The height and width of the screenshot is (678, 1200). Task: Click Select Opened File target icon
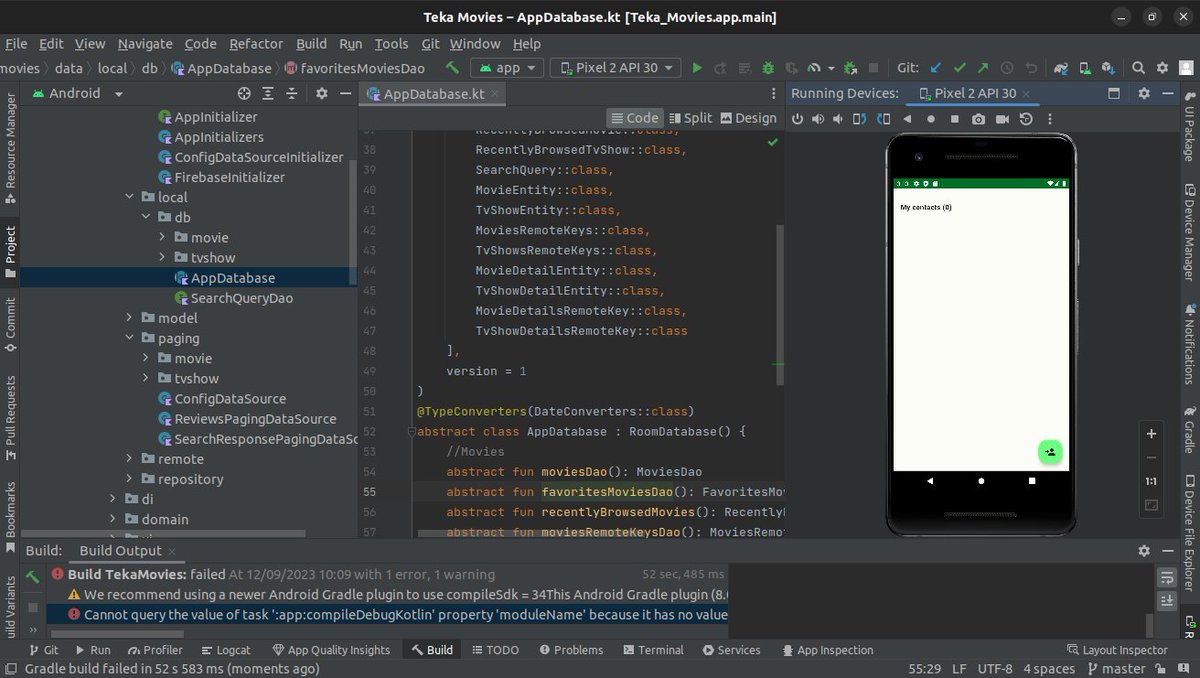click(244, 93)
